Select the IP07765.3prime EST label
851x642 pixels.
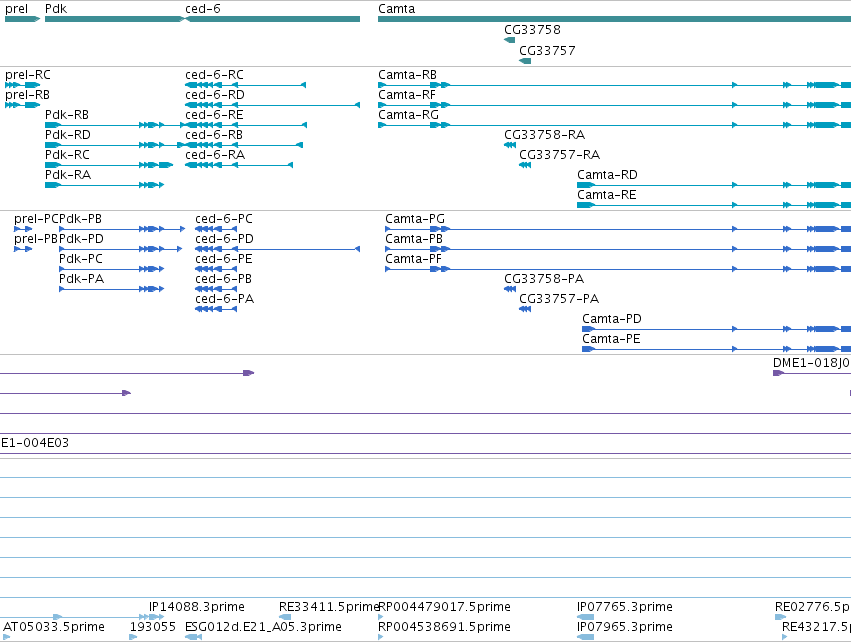(625, 607)
